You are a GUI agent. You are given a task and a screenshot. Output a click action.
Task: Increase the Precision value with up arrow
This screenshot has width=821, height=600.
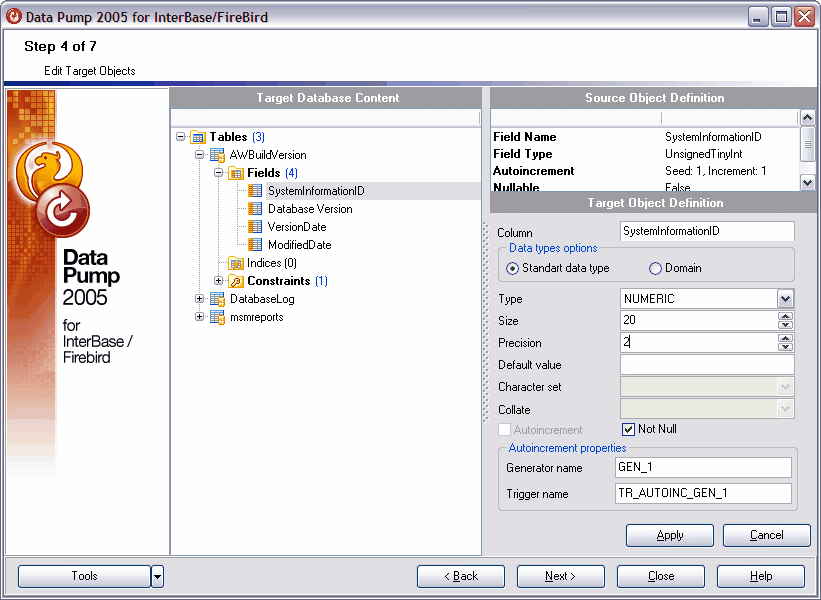coord(785,338)
